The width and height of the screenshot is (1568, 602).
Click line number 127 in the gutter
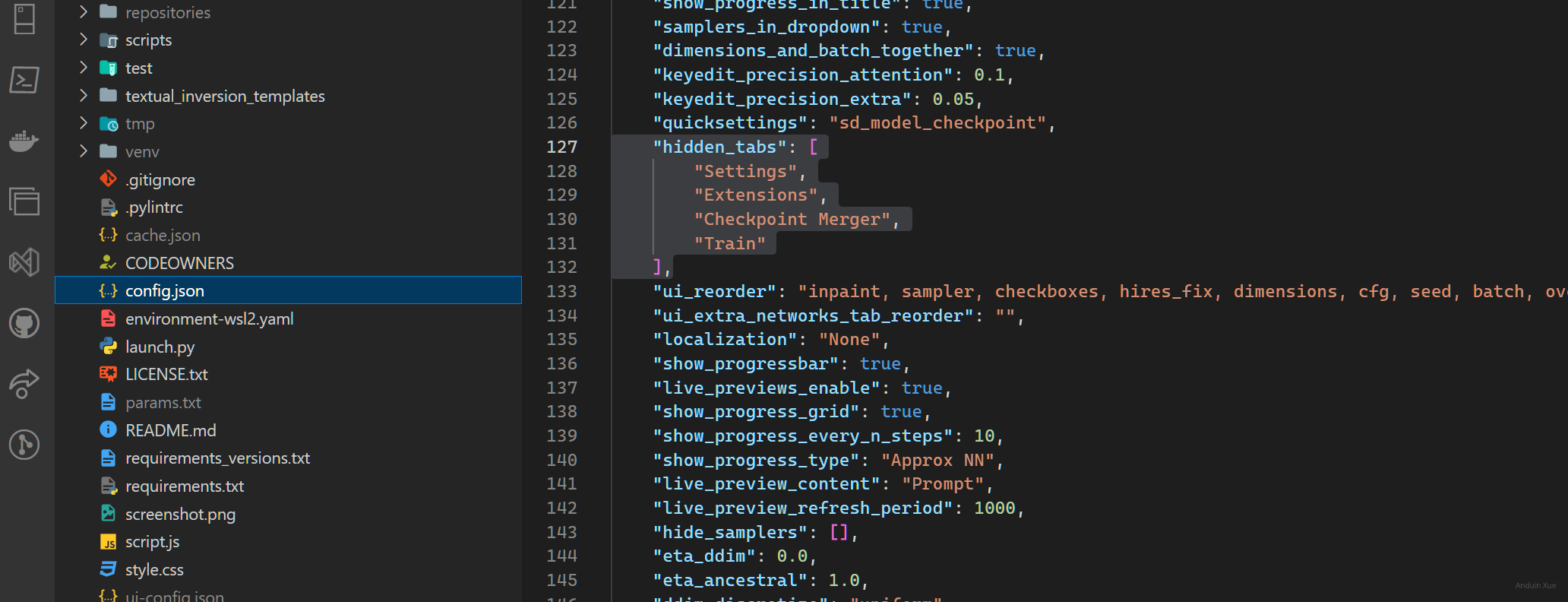click(x=562, y=147)
